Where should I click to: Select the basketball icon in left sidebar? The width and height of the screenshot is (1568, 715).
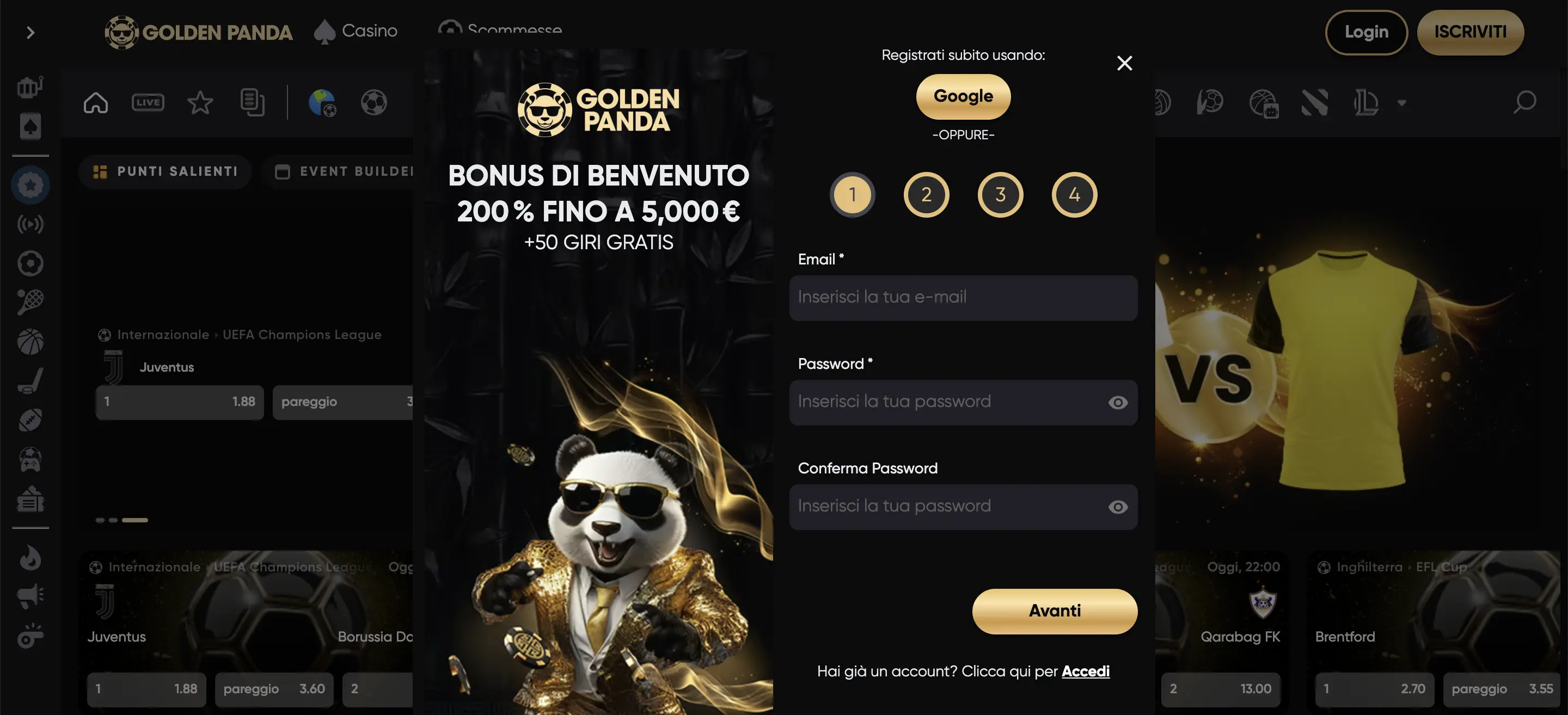[x=30, y=341]
